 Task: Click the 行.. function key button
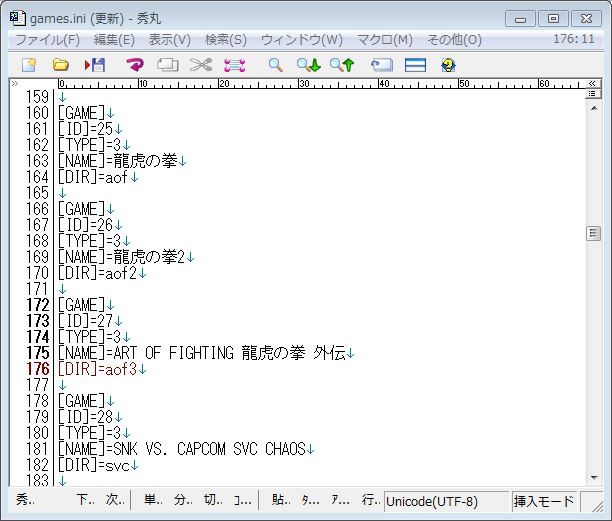tap(370, 500)
